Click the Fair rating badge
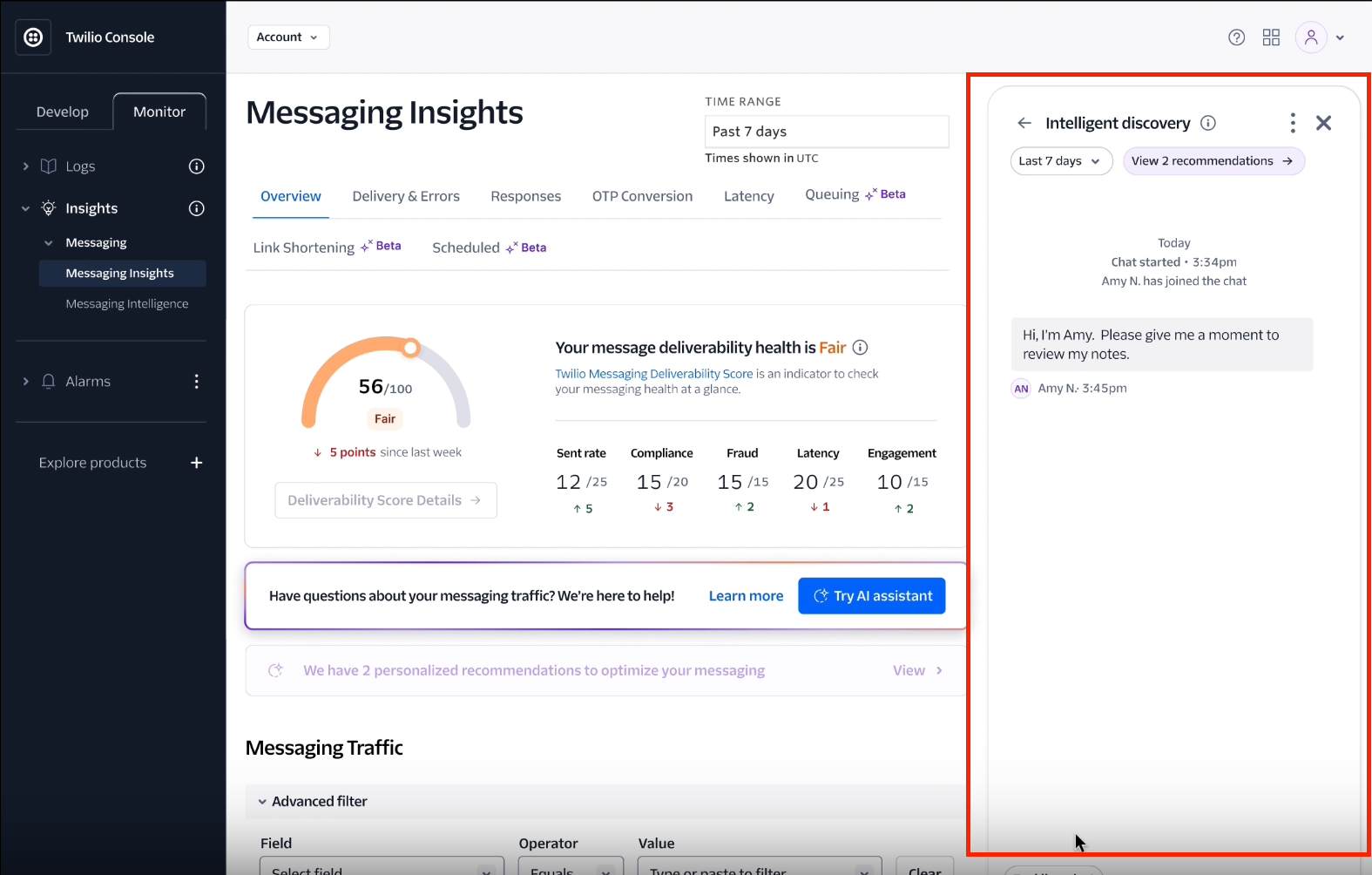The height and width of the screenshot is (875, 1372). pyautogui.click(x=385, y=419)
